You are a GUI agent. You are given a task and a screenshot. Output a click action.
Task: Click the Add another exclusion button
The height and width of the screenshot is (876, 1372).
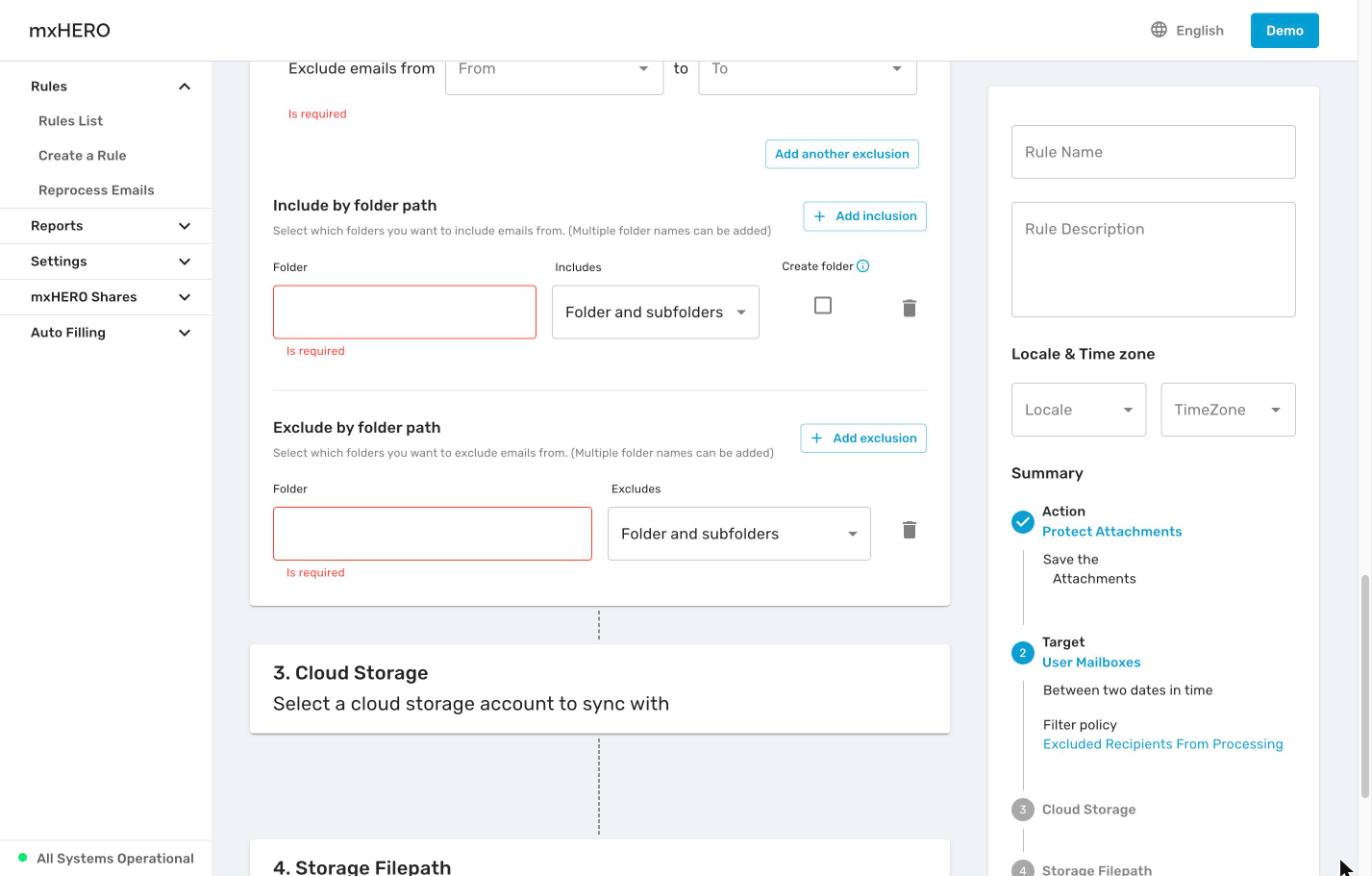(x=842, y=154)
